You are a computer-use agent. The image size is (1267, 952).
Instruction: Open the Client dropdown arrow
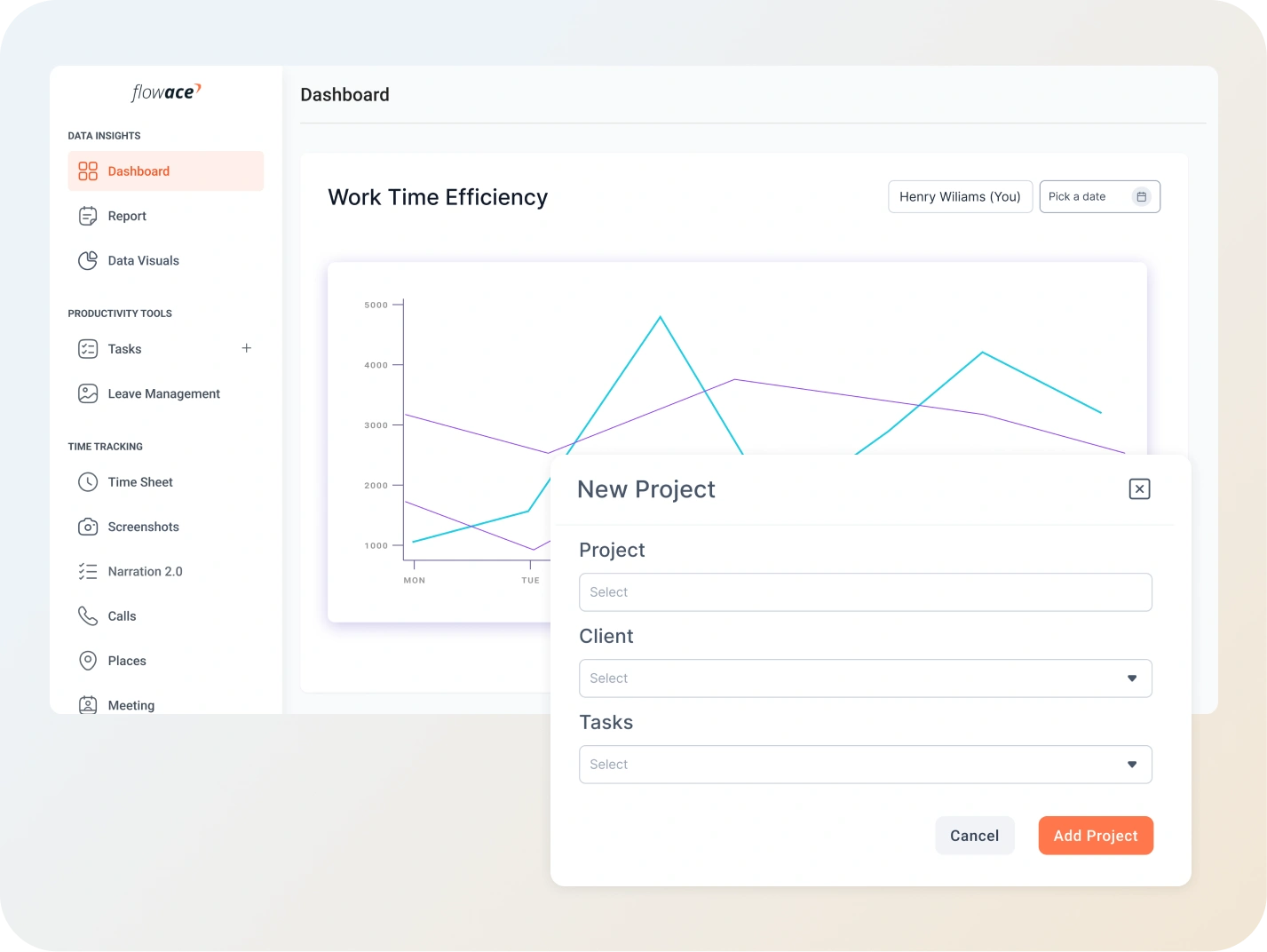coord(1132,678)
